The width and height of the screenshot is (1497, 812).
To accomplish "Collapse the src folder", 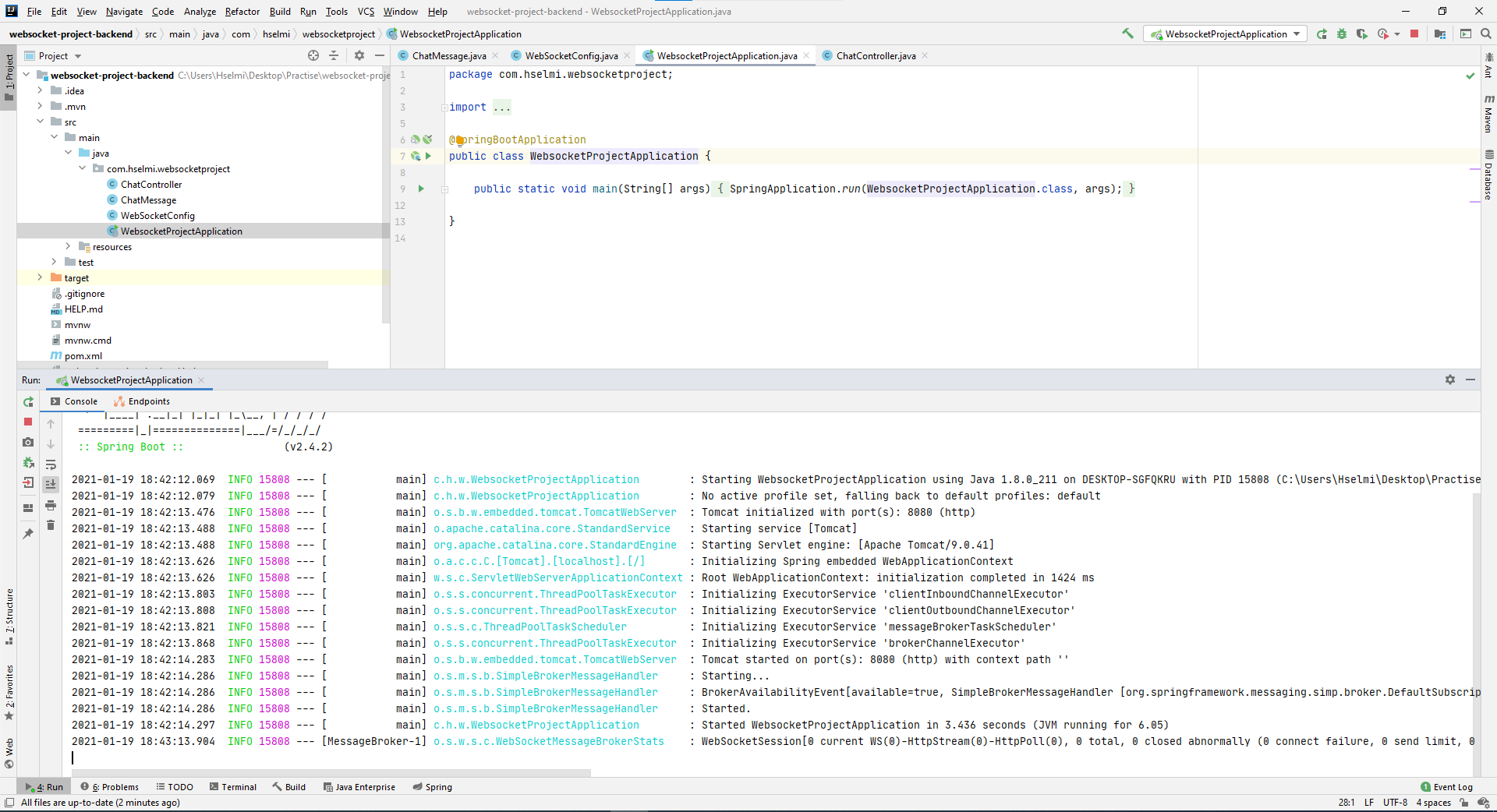I will (x=40, y=122).
